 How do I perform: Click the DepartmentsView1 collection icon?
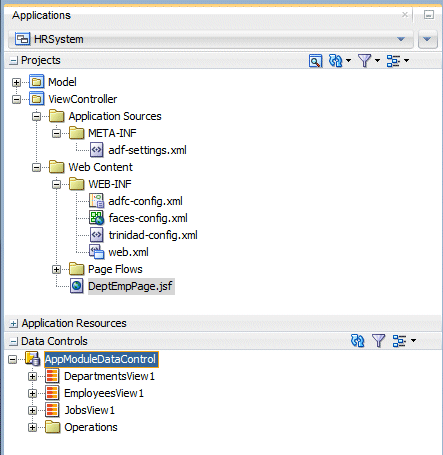(52, 376)
